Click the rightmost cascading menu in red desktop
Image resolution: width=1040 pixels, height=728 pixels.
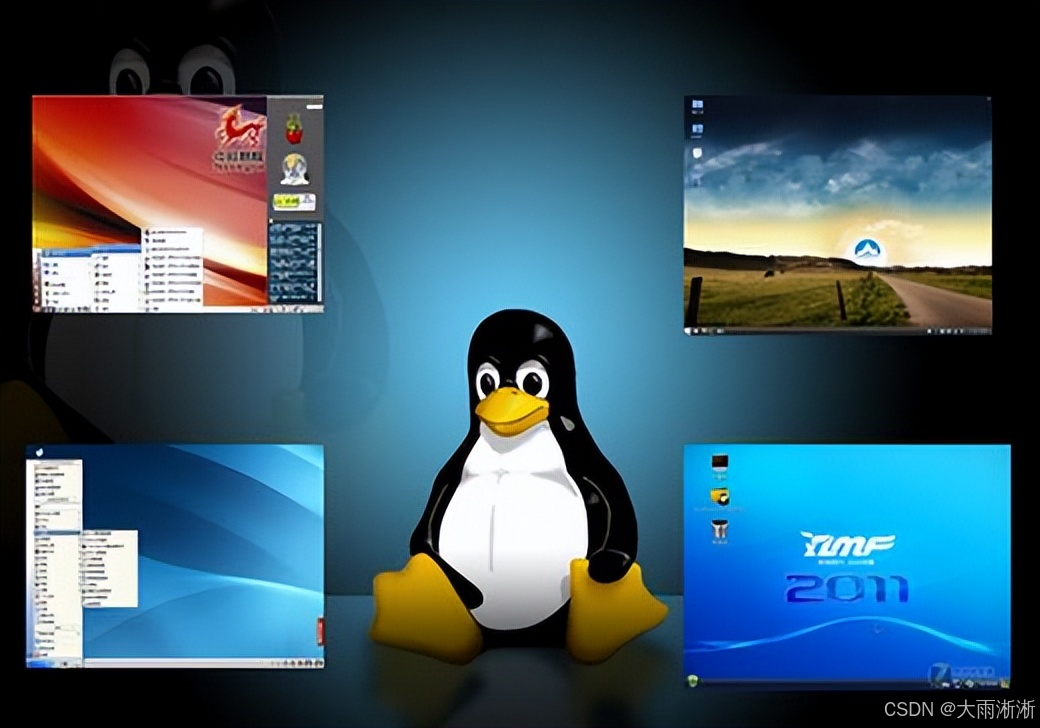173,269
